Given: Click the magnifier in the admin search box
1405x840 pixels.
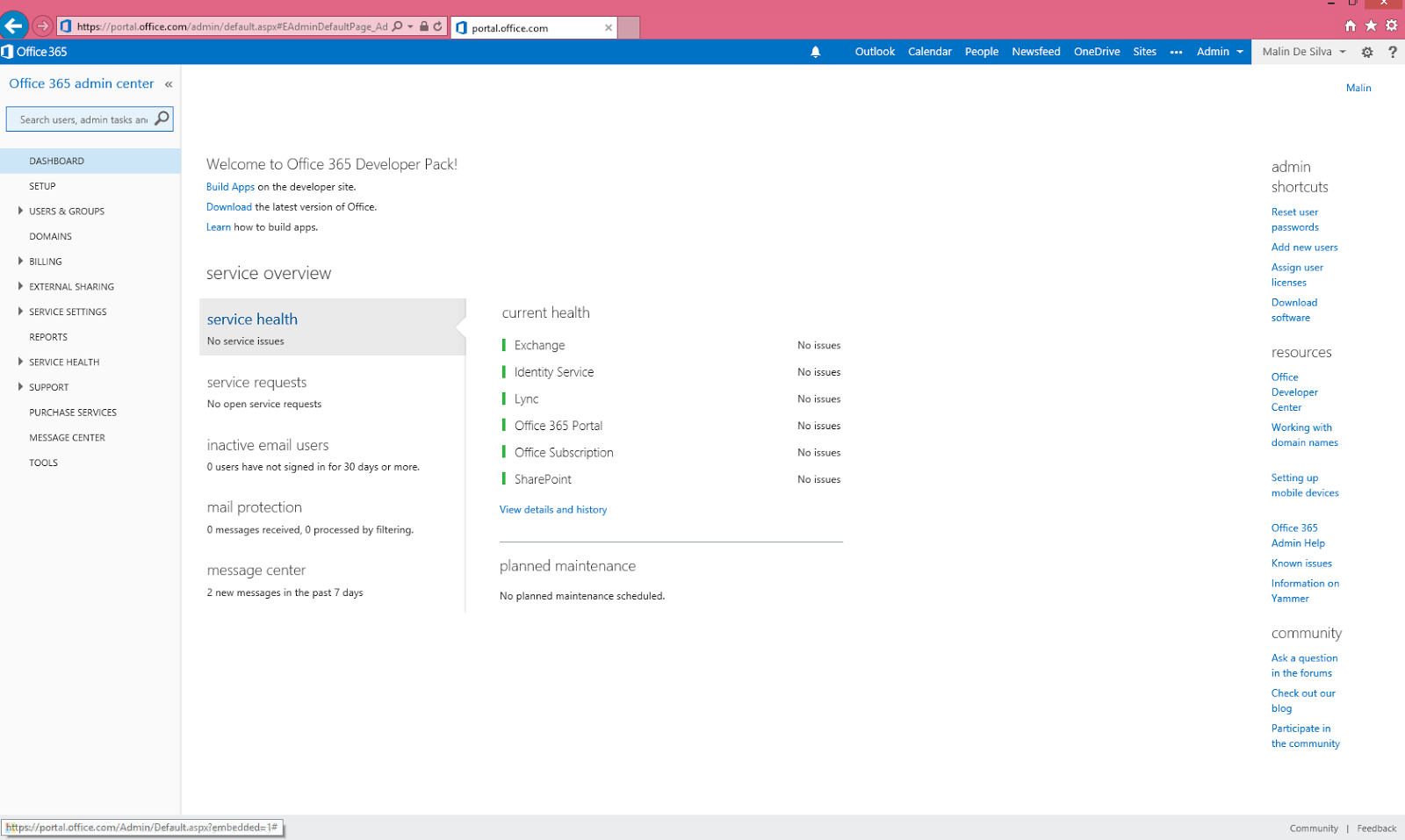Looking at the screenshot, I should click(162, 118).
